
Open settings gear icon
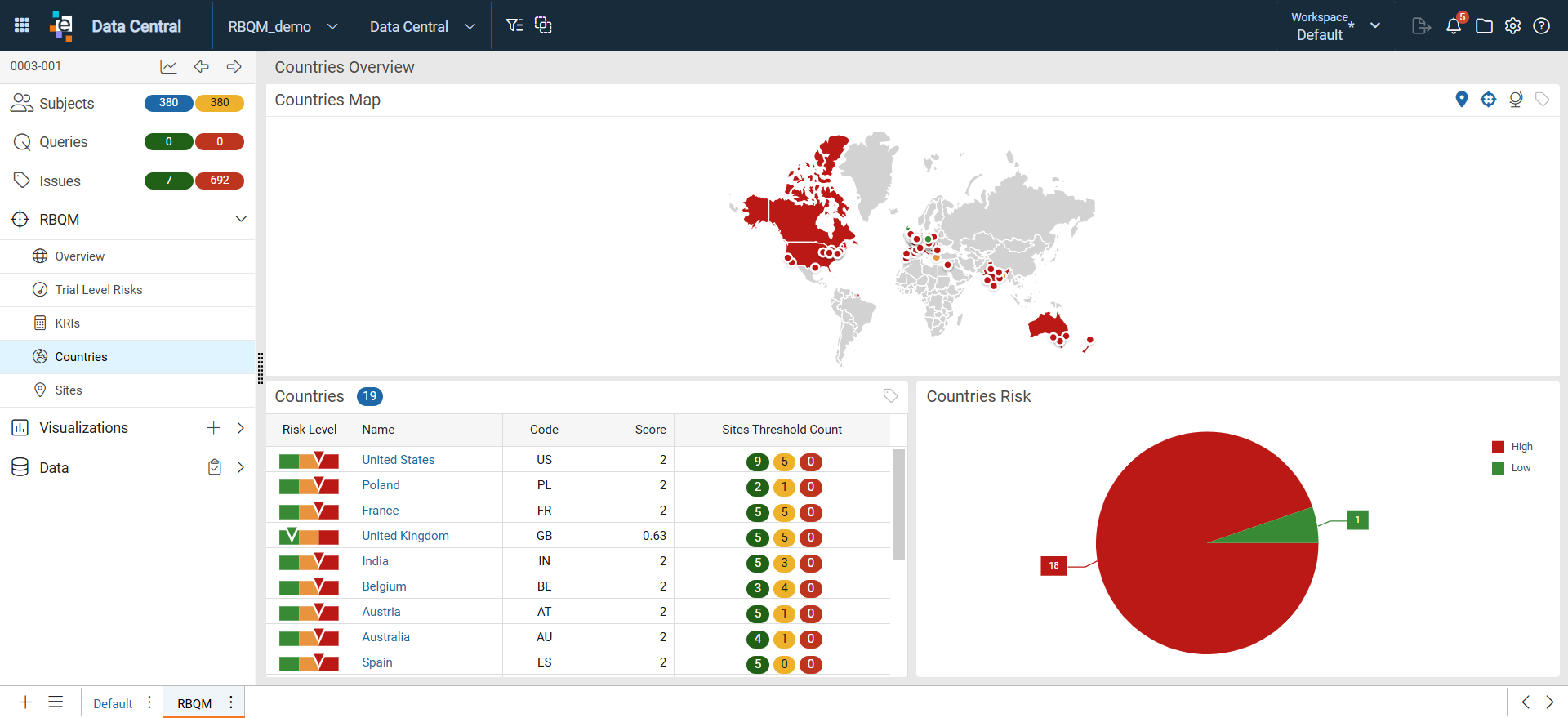[x=1512, y=26]
